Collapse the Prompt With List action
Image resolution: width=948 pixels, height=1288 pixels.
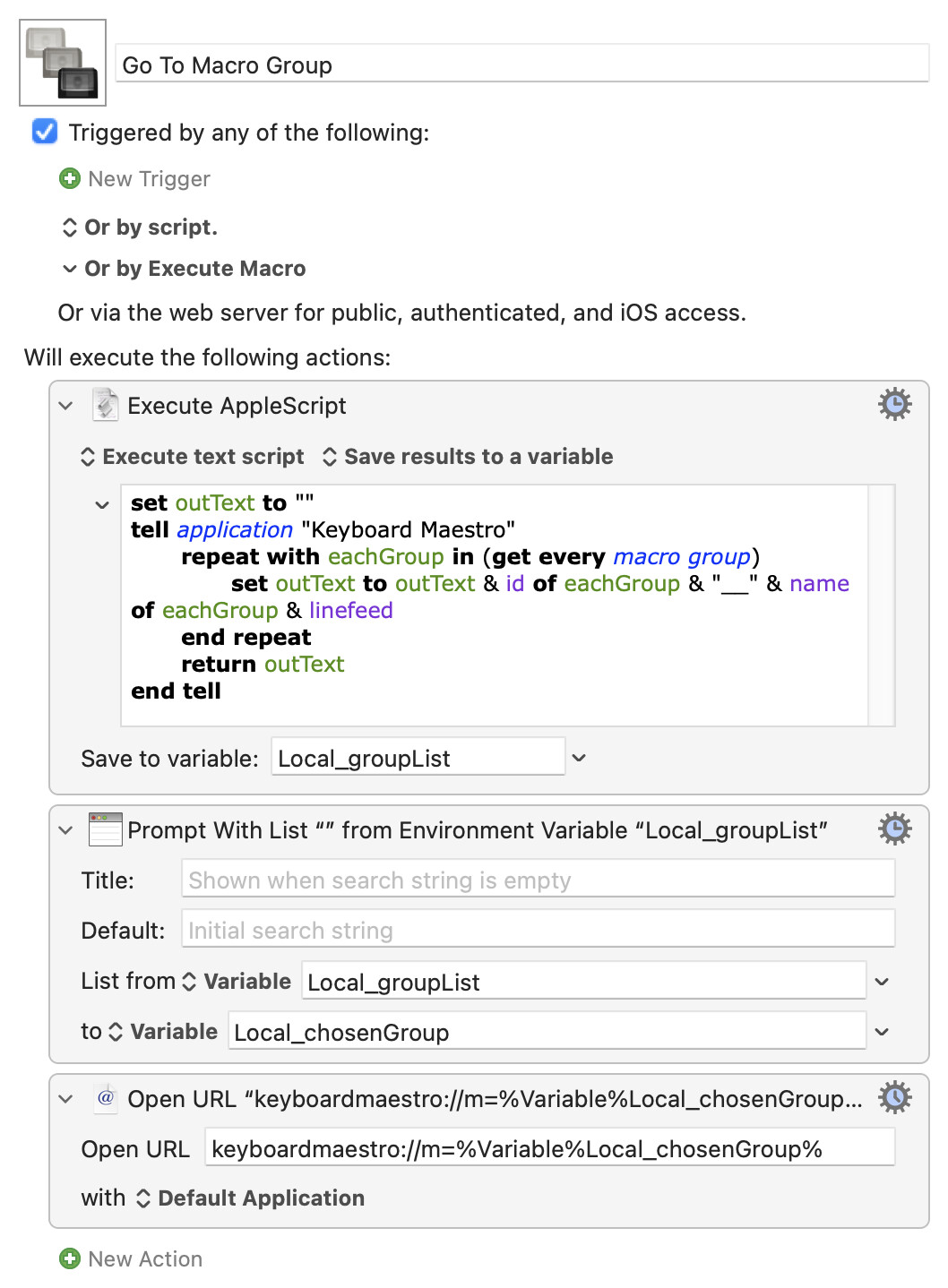(x=65, y=830)
